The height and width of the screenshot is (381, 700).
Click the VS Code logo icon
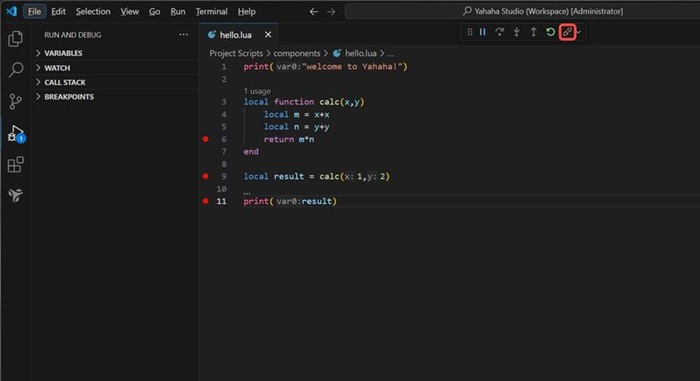[x=12, y=11]
